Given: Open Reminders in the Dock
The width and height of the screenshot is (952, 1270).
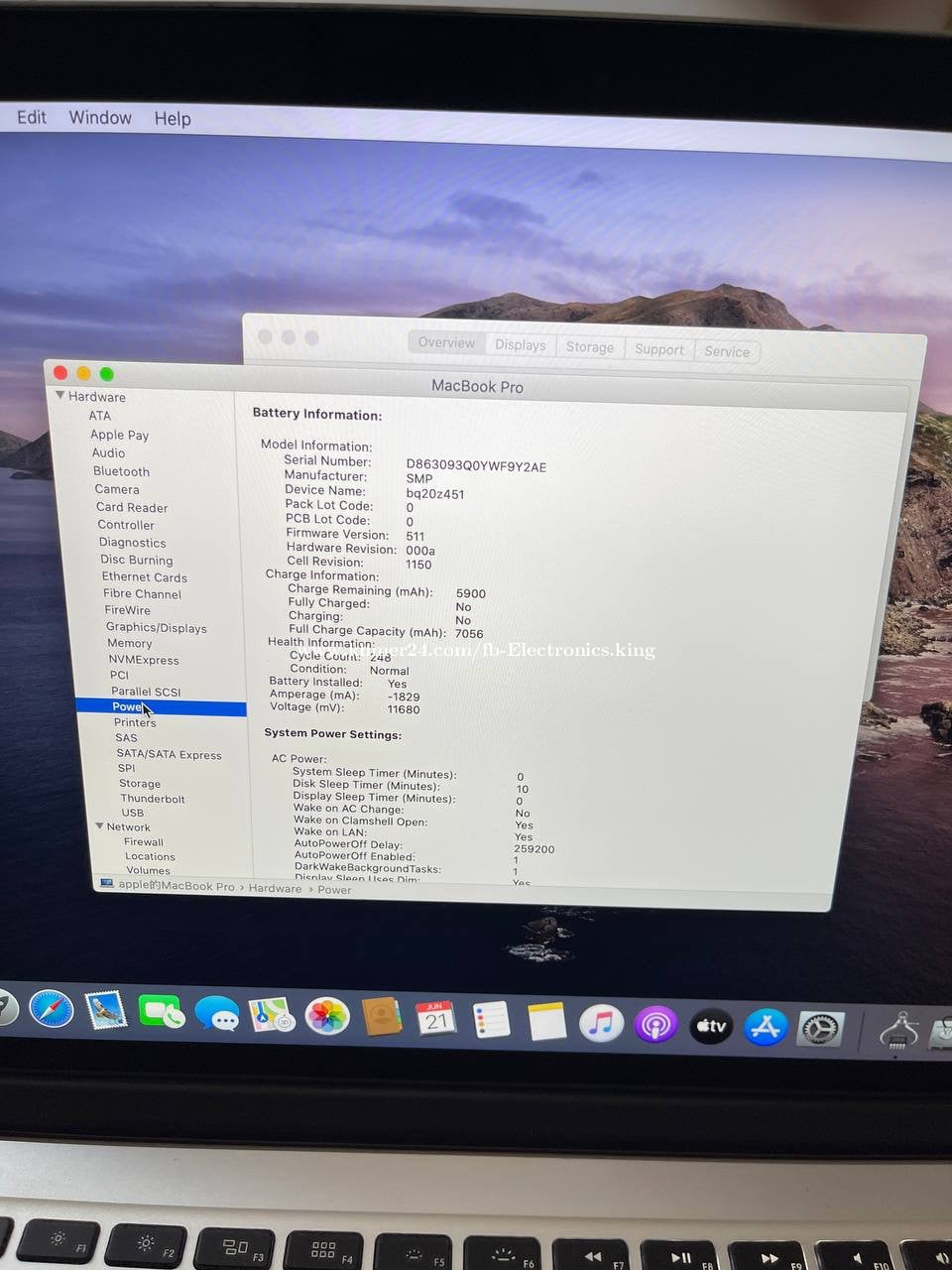Looking at the screenshot, I should [491, 1020].
